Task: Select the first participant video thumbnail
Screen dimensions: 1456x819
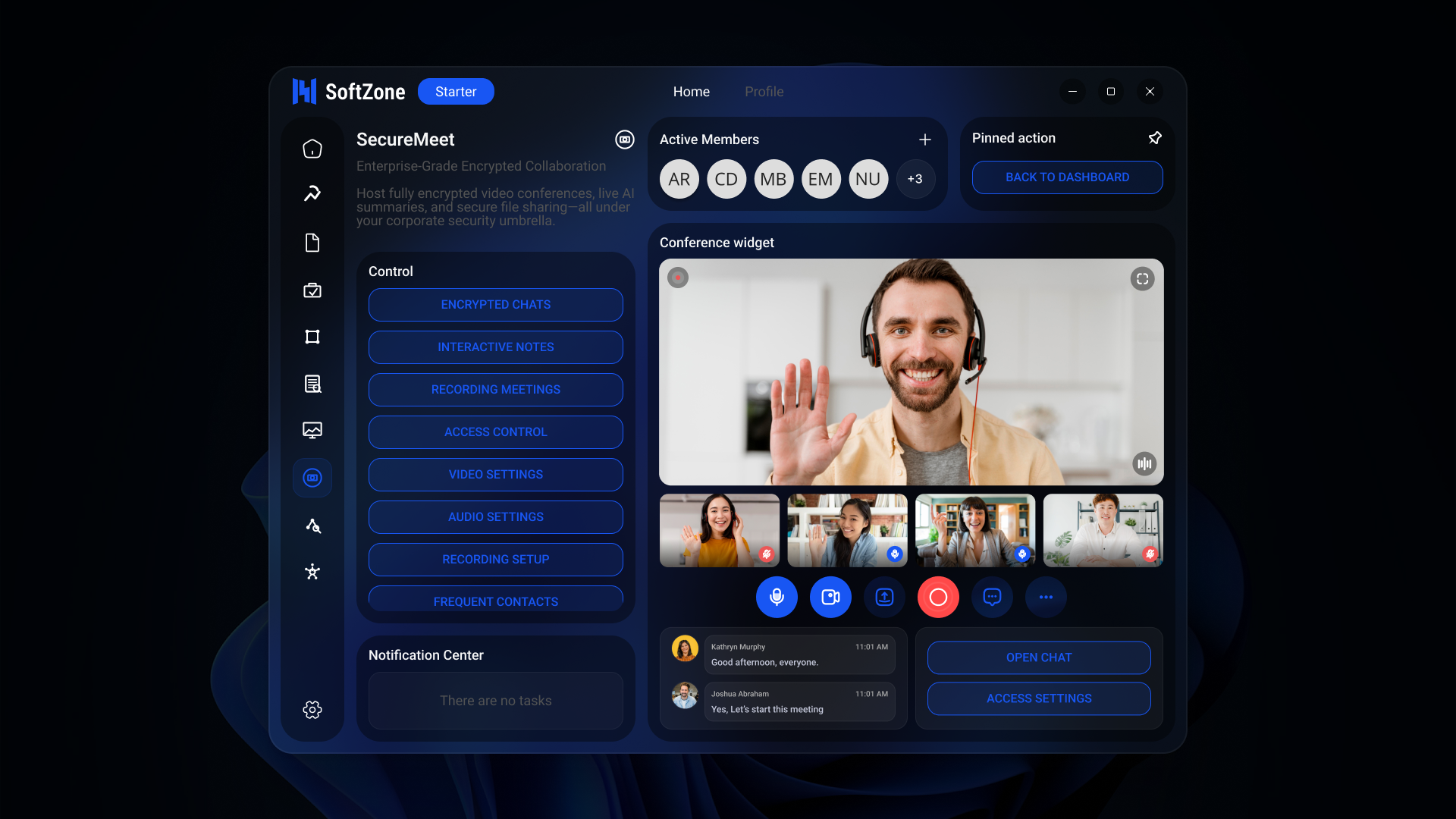Action: pyautogui.click(x=719, y=530)
